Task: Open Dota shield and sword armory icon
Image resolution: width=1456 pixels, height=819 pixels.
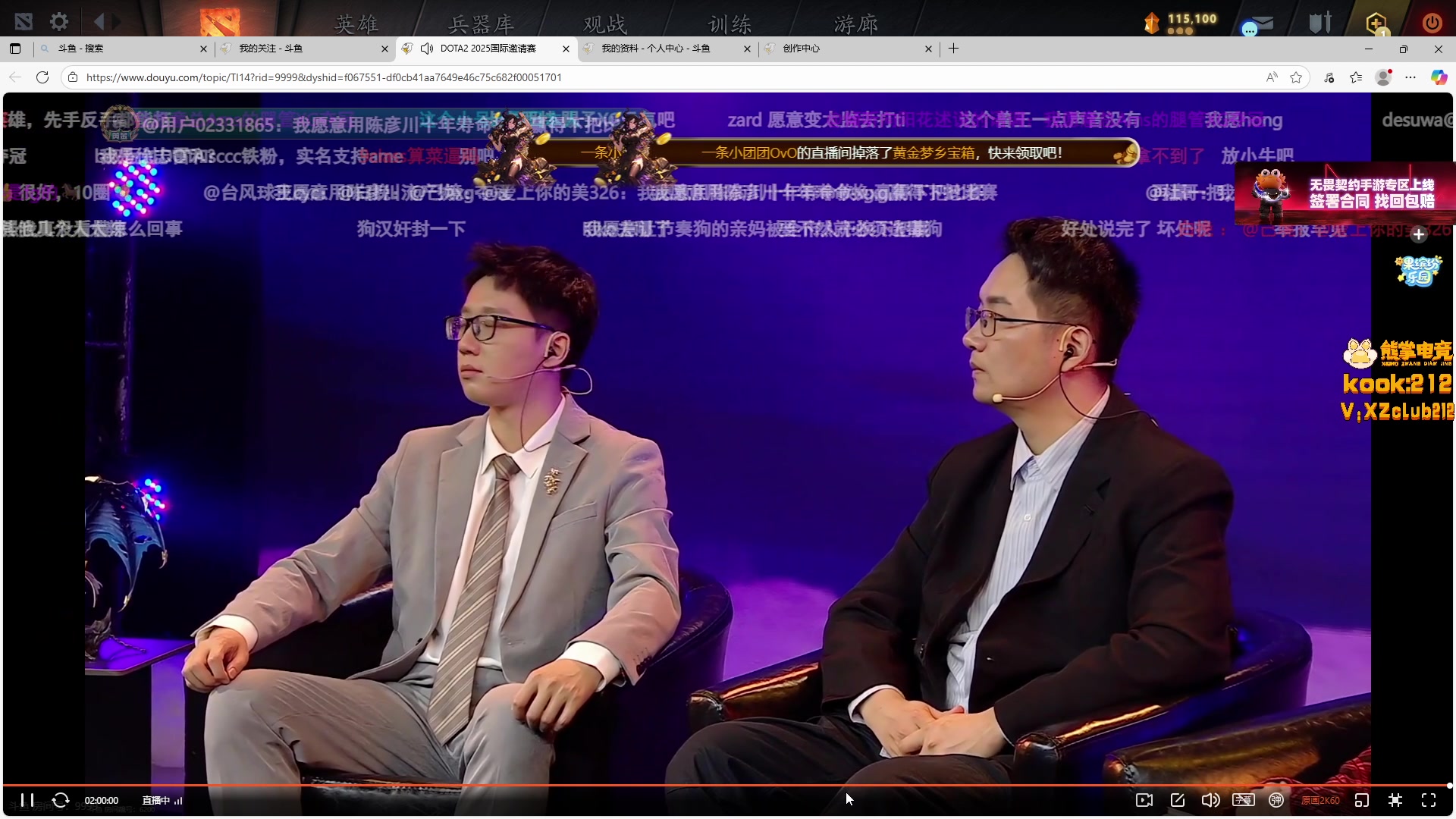Action: 1320,22
